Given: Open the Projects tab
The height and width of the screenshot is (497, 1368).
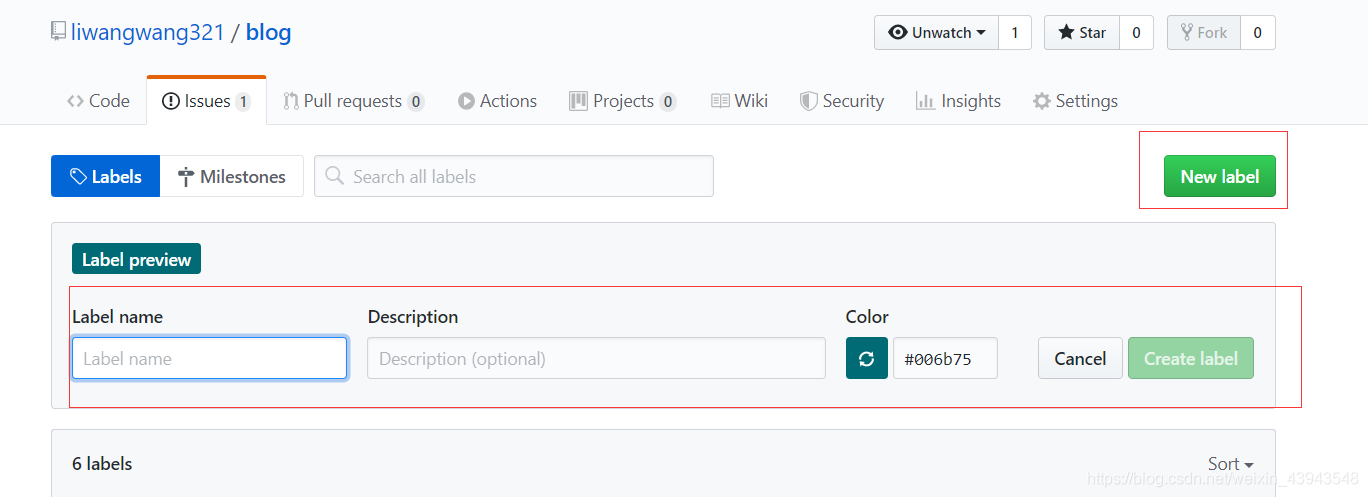Looking at the screenshot, I should [x=623, y=101].
